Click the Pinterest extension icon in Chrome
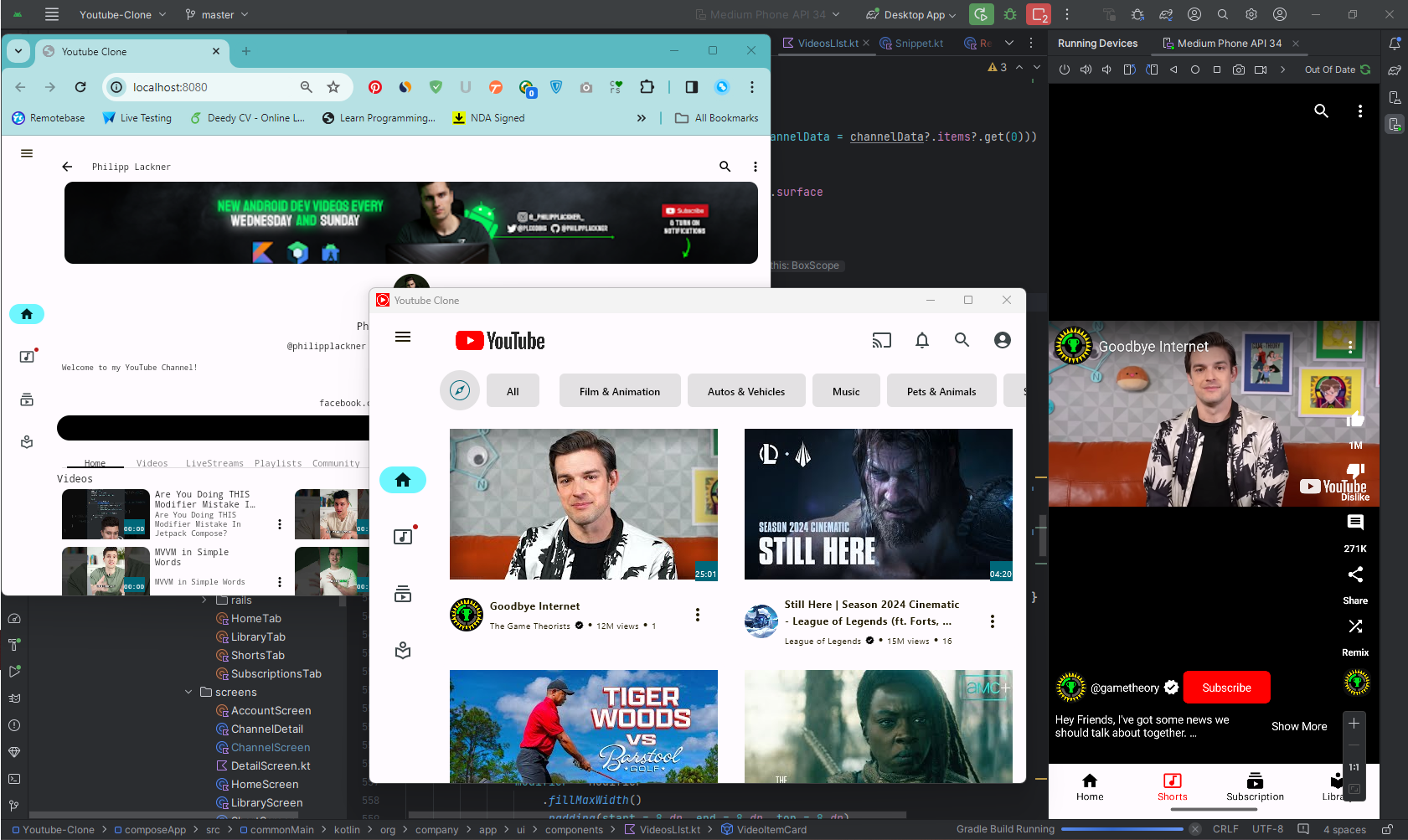The width and height of the screenshot is (1408, 840). click(375, 87)
